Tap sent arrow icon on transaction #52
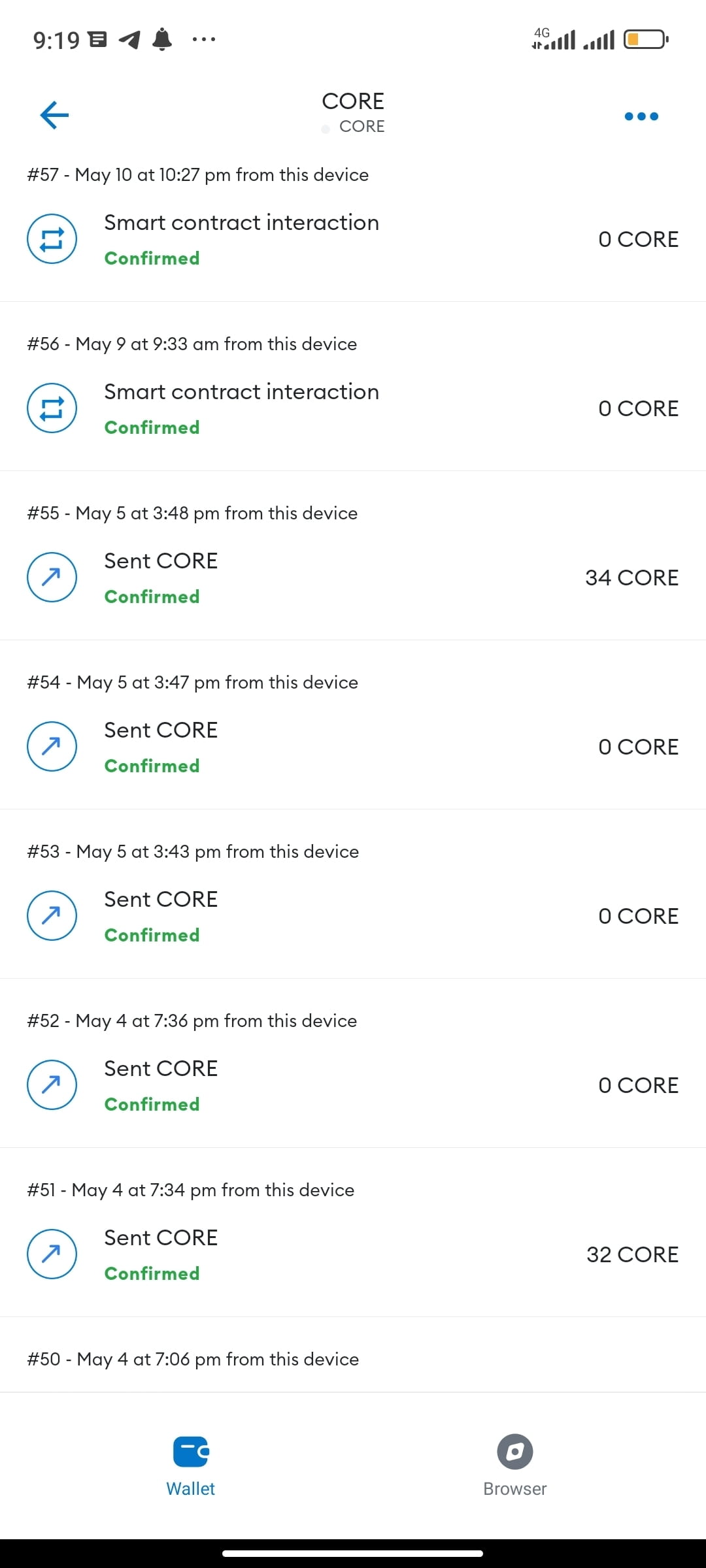This screenshot has width=706, height=1568. tap(52, 1085)
